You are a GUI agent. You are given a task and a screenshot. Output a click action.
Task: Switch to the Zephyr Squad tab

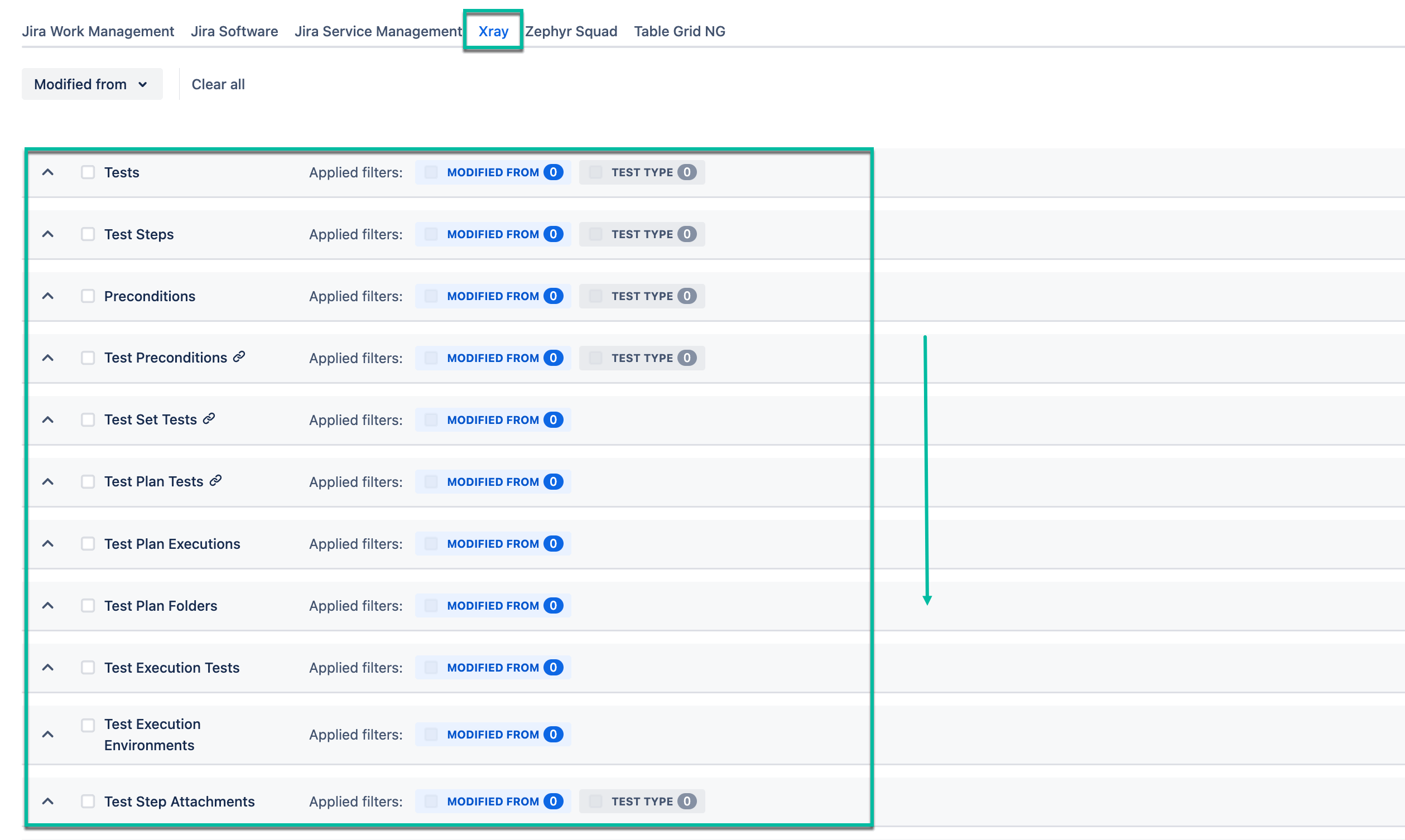point(571,31)
